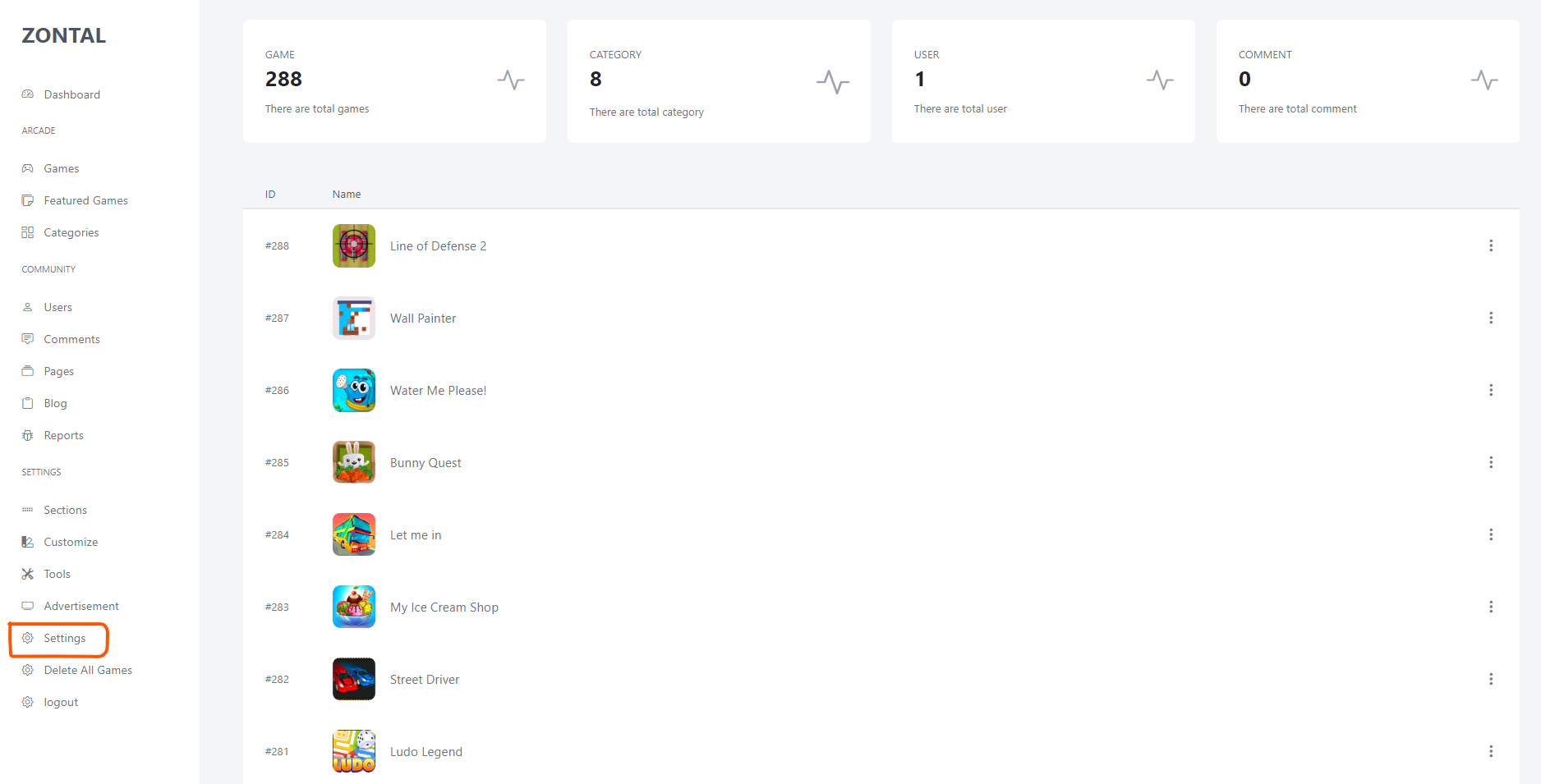
Task: Click the Tools wrench icon
Action: tap(28, 574)
